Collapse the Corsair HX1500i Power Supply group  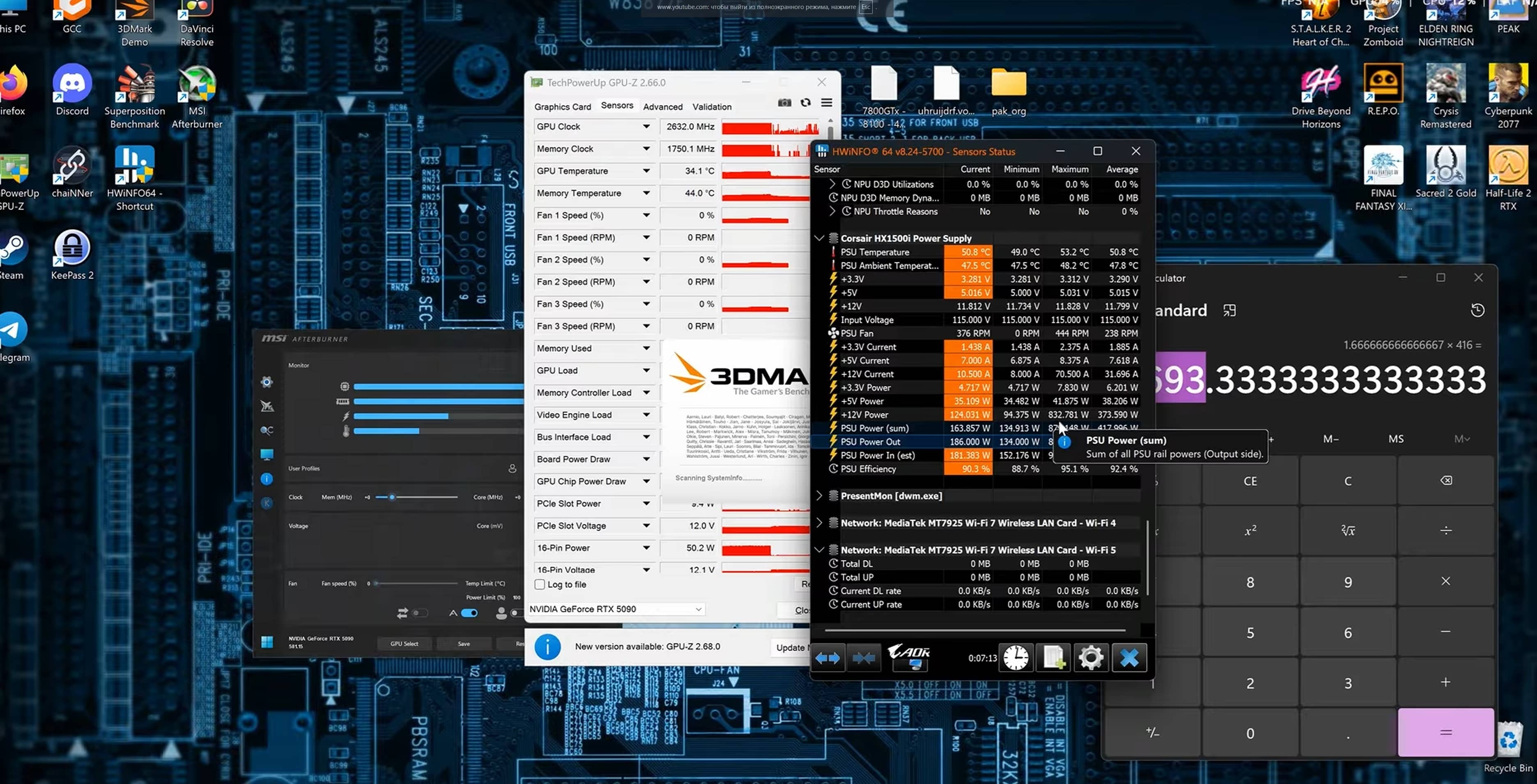click(819, 238)
